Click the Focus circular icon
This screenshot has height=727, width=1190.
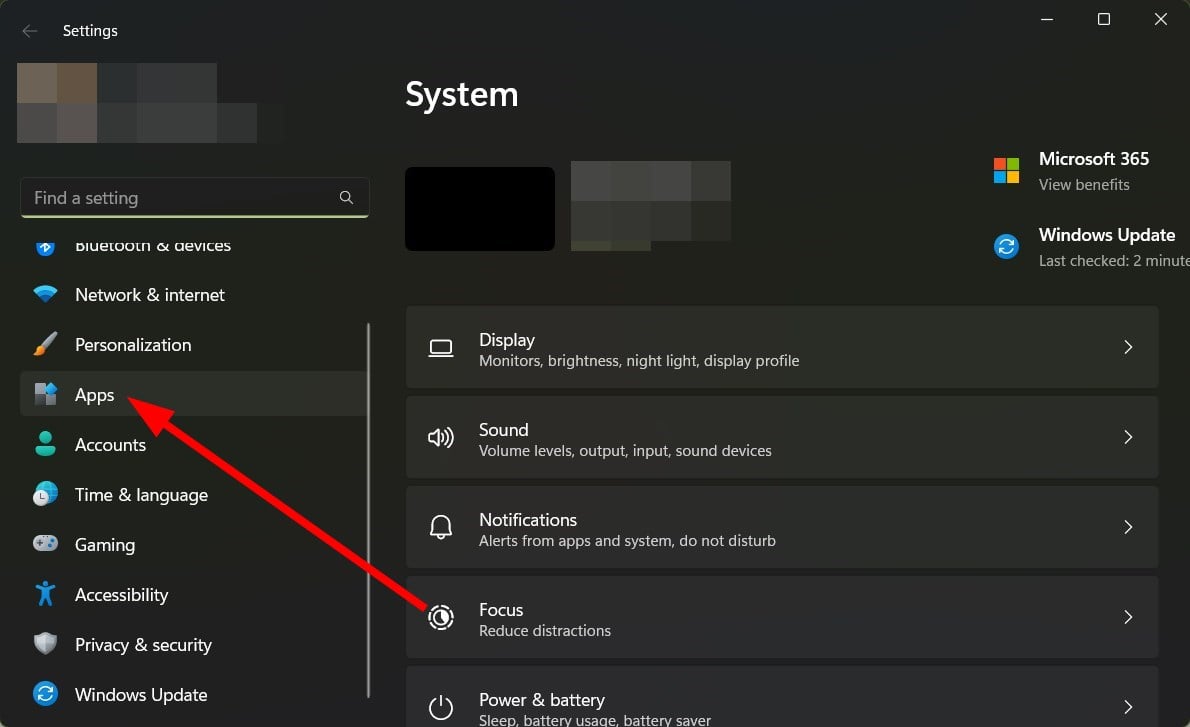click(441, 617)
